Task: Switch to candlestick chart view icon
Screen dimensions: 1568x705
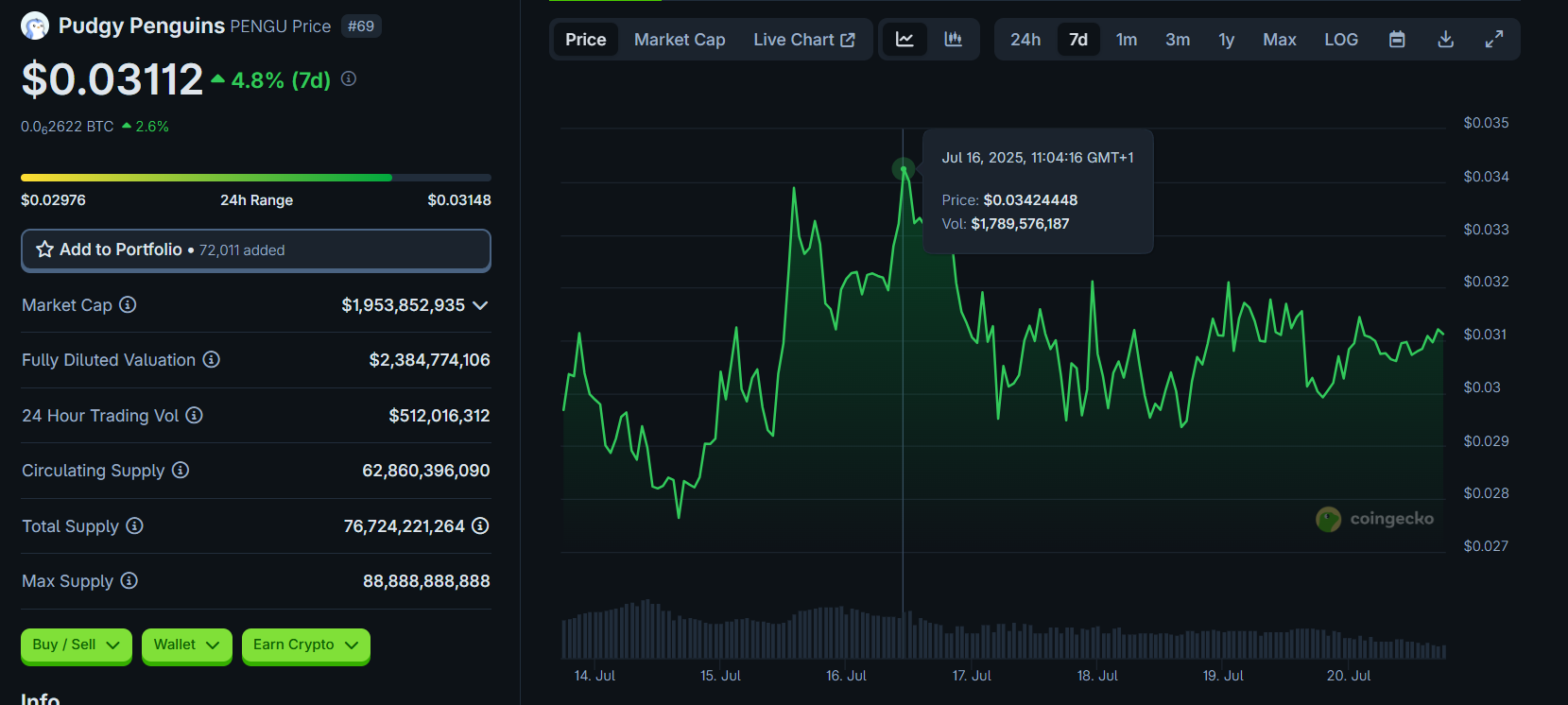Action: 953,40
